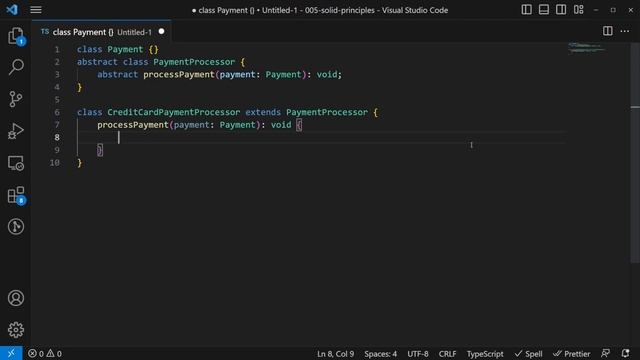Open the Explorer view

point(16,36)
